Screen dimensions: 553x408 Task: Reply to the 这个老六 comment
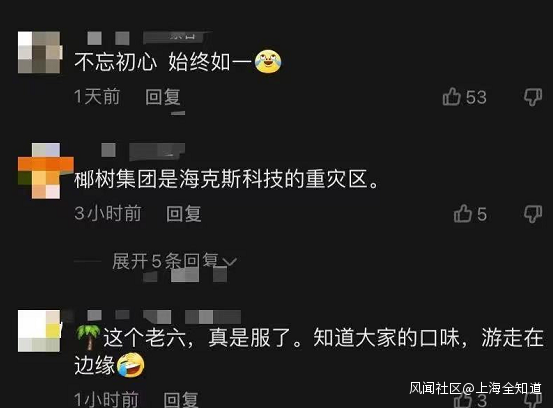click(181, 400)
